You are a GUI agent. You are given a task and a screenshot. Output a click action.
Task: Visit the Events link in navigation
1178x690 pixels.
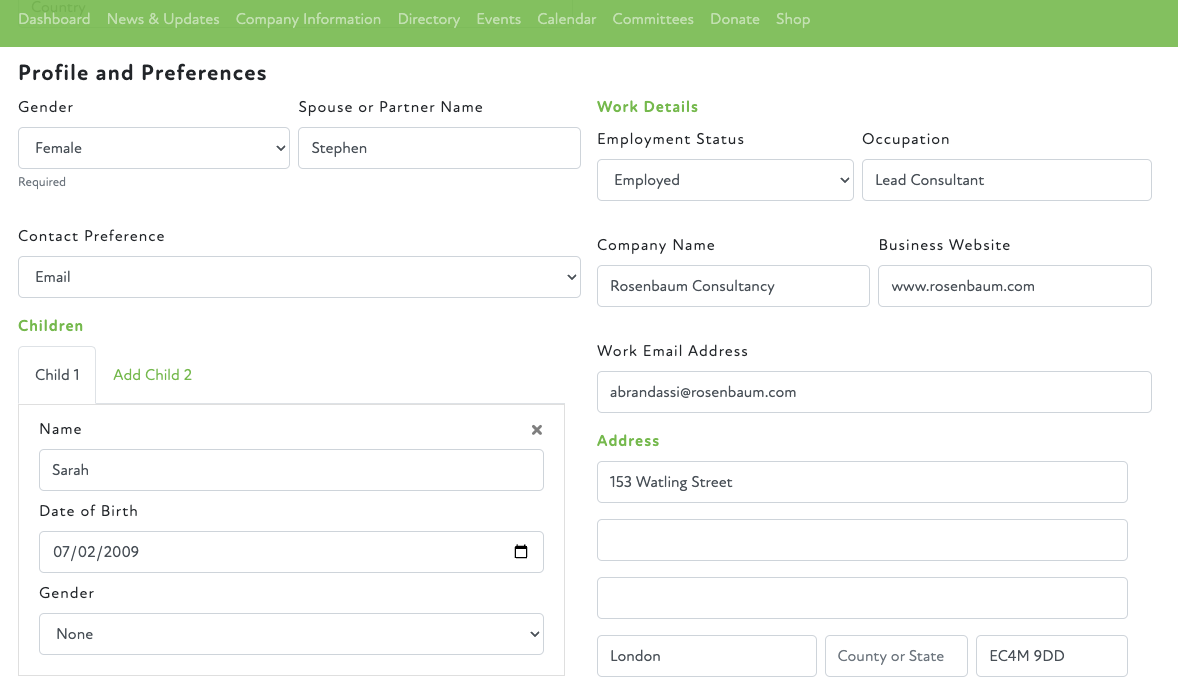pos(498,19)
